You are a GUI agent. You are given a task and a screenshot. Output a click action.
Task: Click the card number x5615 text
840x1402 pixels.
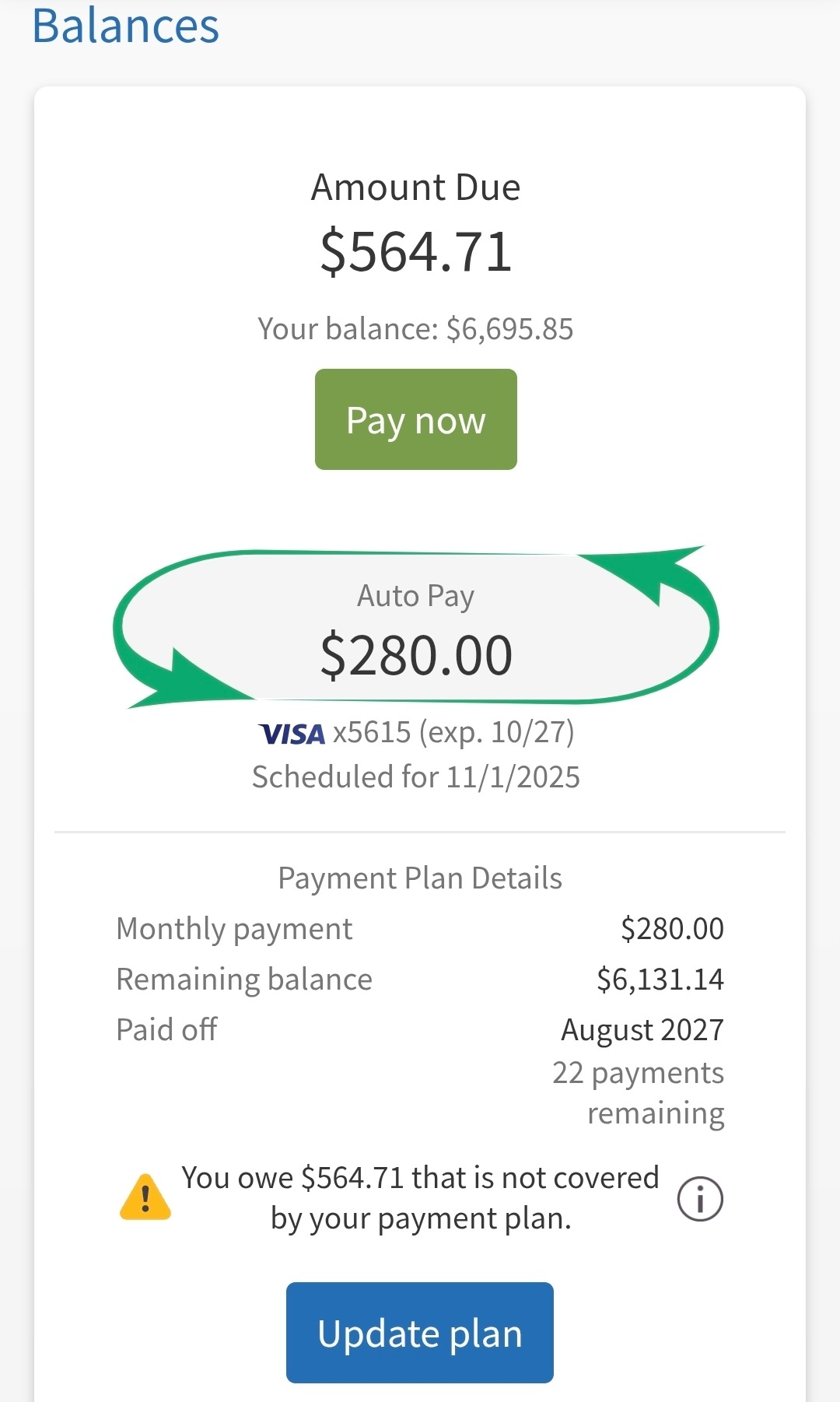pos(372,733)
